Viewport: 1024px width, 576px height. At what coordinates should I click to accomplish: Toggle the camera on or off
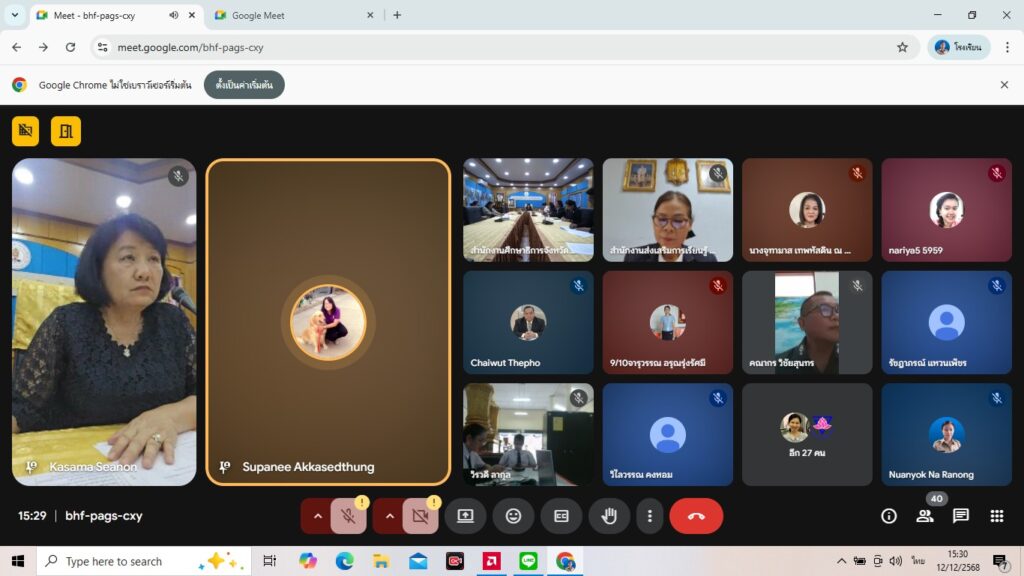420,516
